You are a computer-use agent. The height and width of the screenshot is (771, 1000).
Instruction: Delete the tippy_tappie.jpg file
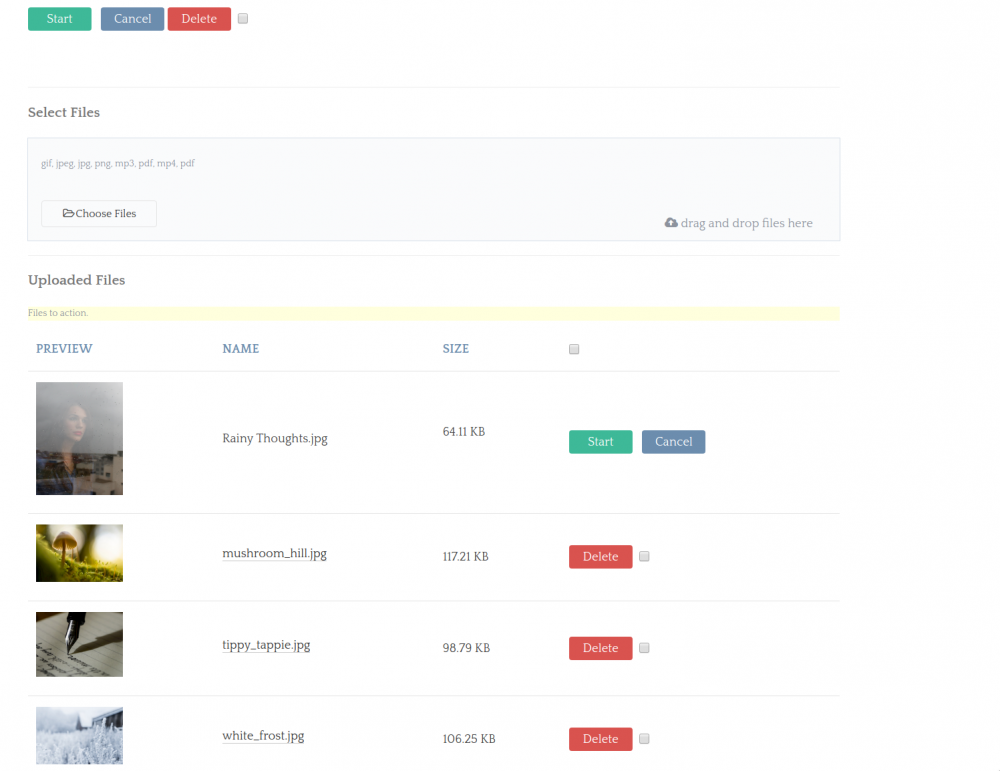pyautogui.click(x=600, y=648)
